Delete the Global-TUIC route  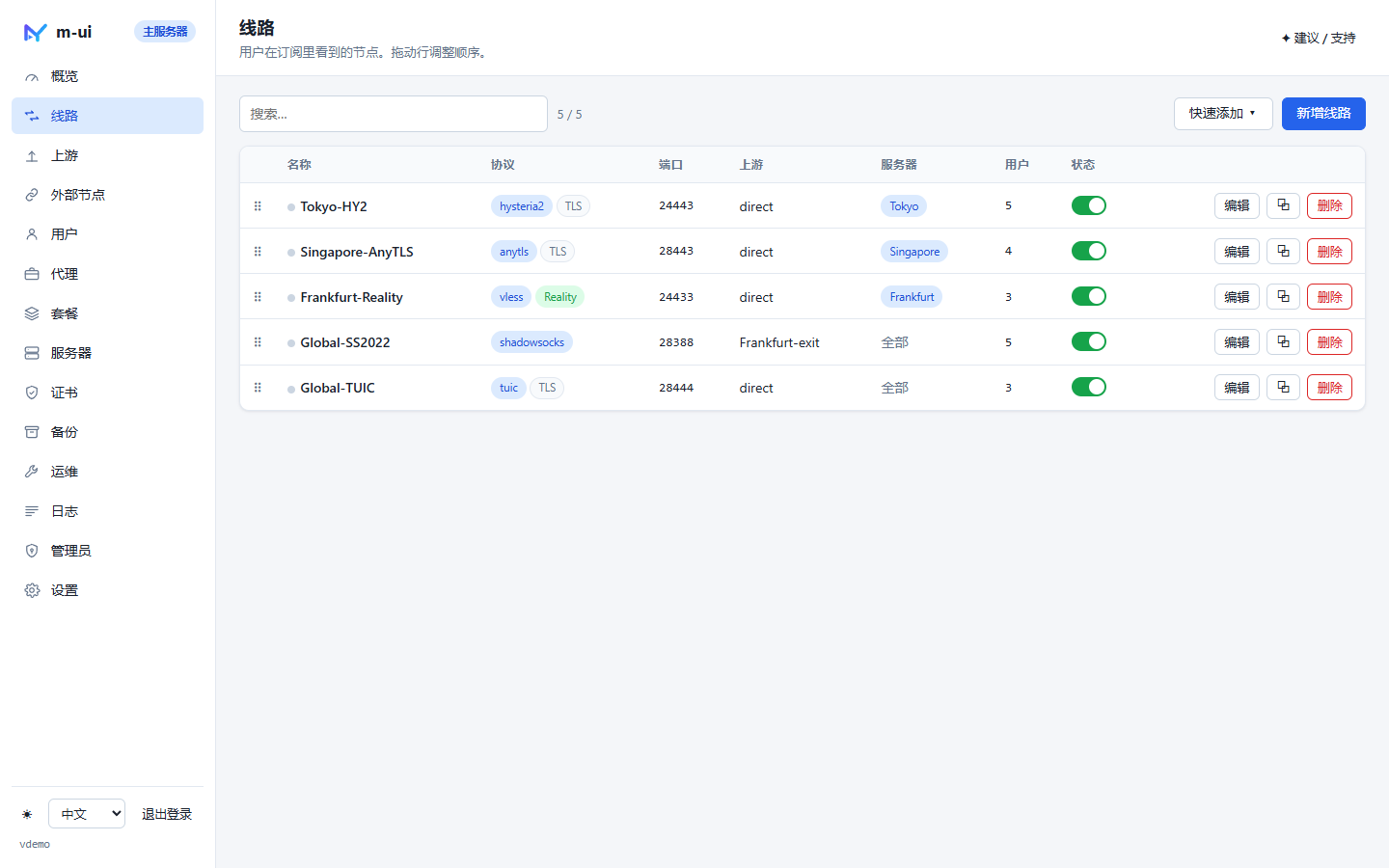[1329, 387]
